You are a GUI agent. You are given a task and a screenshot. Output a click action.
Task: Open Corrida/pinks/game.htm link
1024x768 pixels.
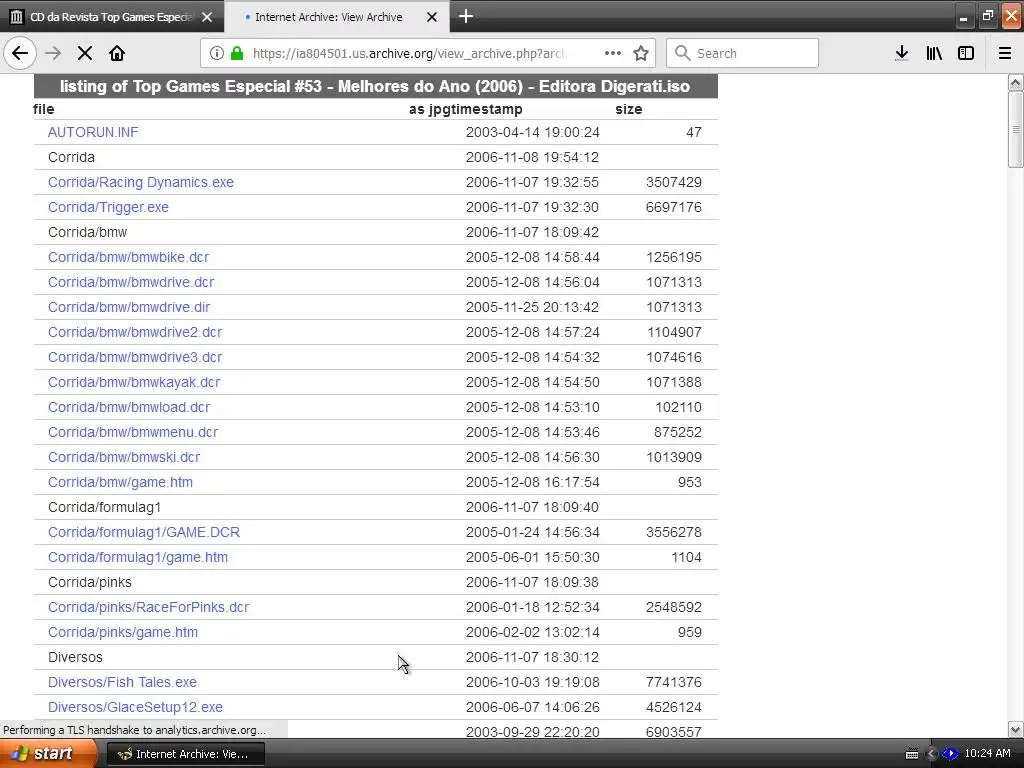click(123, 632)
